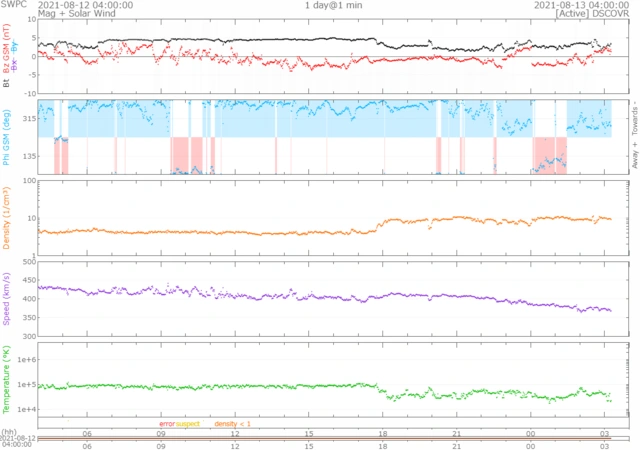Click the SWPC label in the header

point(14,5)
